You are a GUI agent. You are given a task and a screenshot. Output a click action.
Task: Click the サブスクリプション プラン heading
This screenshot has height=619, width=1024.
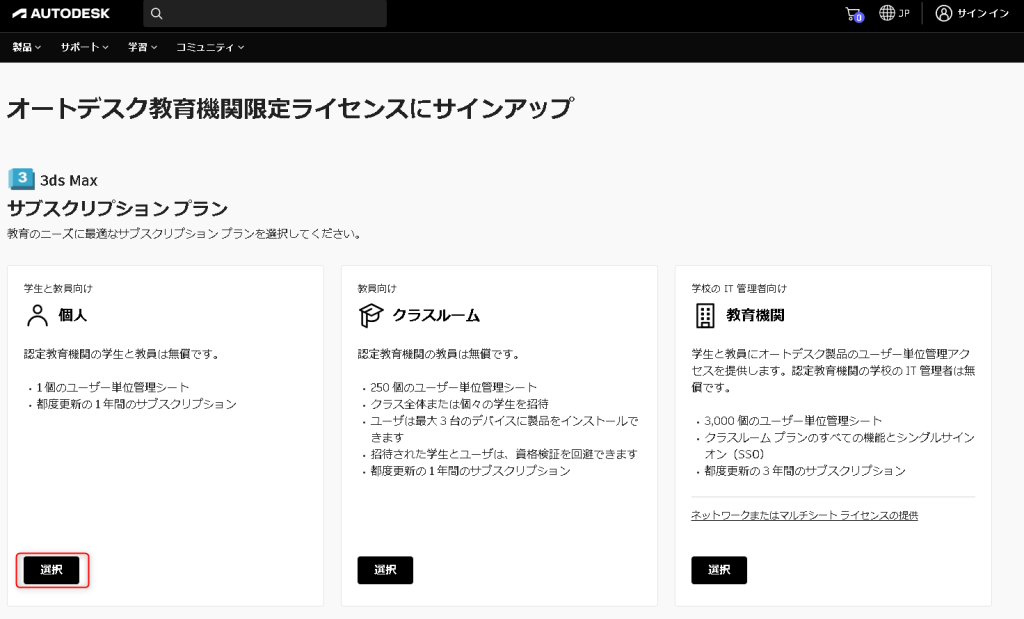(118, 209)
